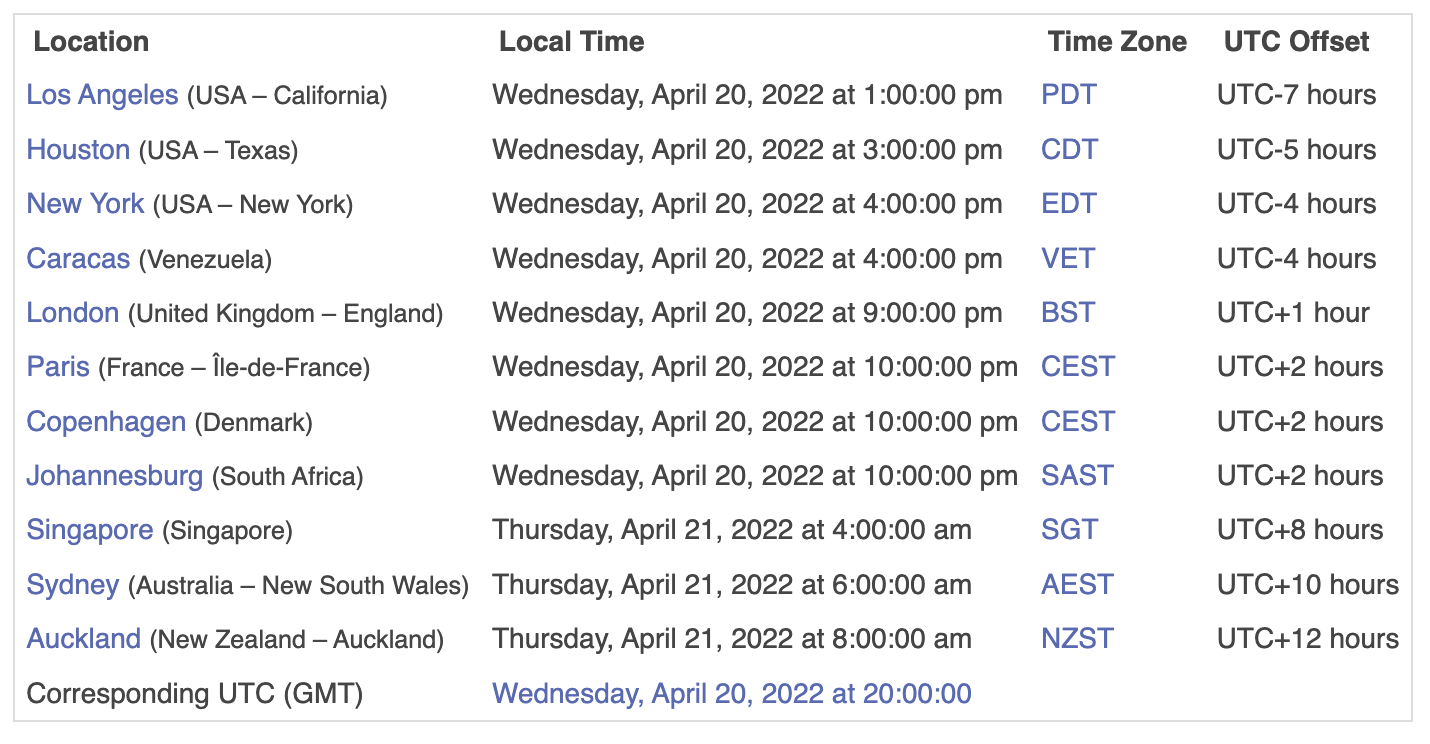Viewport: 1430px width, 744px height.
Task: Open the Los Angeles location link
Action: point(102,95)
